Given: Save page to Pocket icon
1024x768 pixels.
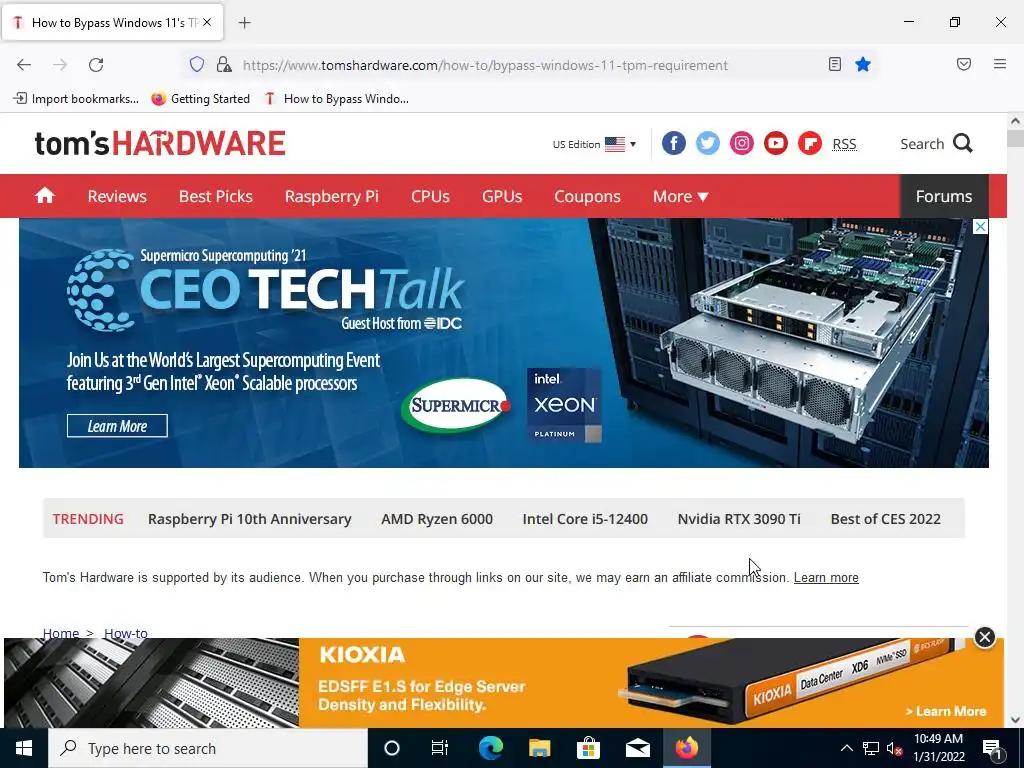Looking at the screenshot, I should click(964, 64).
